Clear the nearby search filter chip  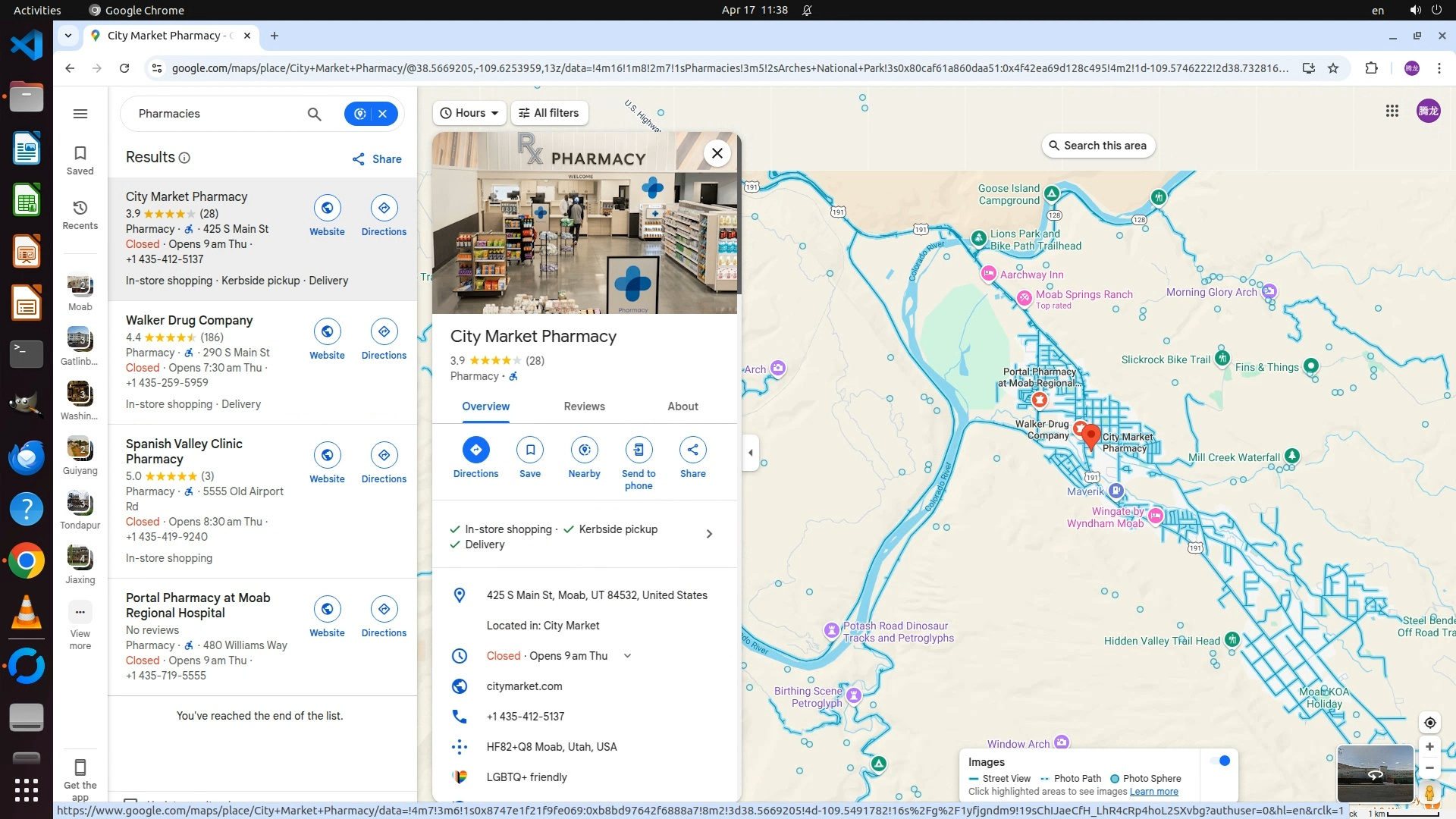pos(383,114)
